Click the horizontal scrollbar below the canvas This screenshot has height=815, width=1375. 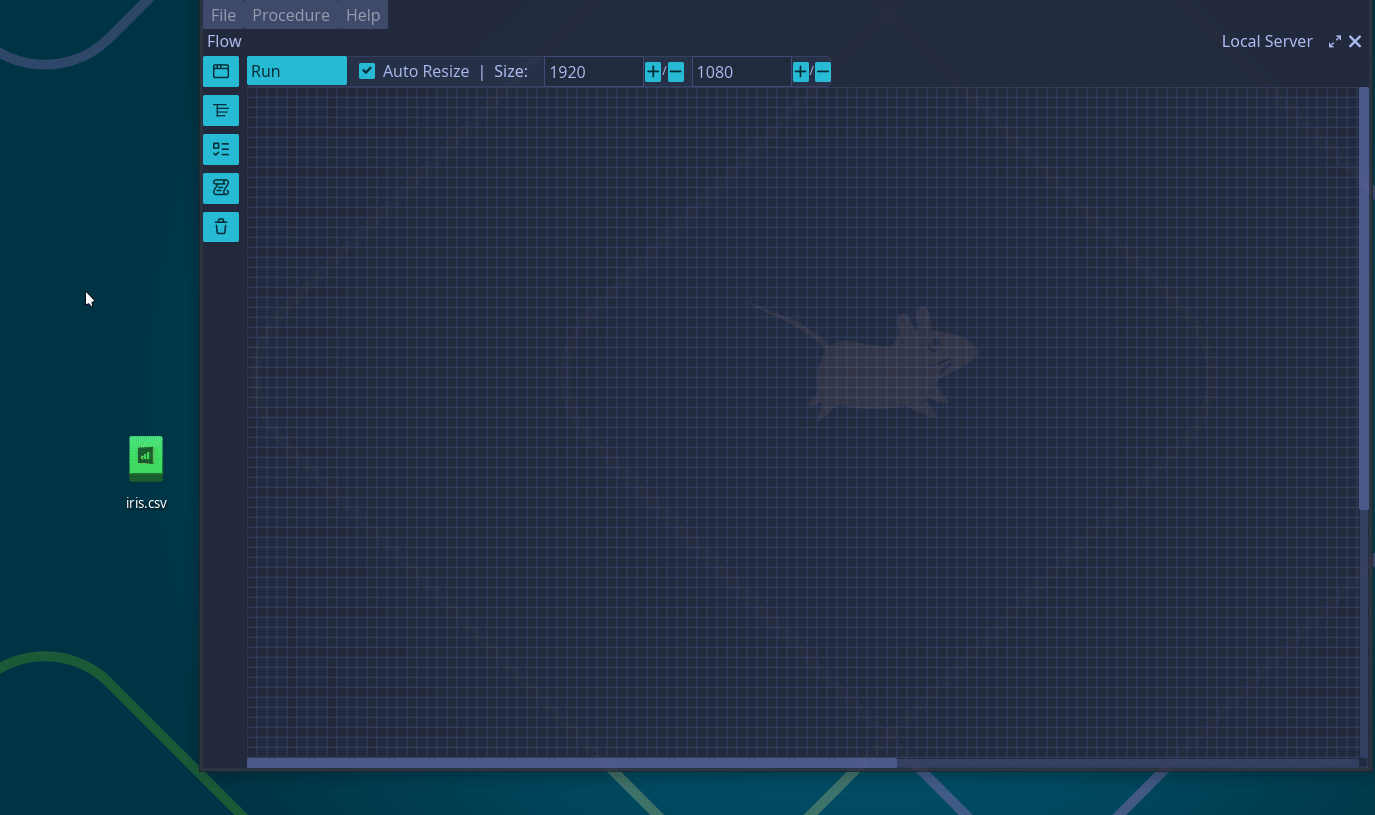(571, 762)
